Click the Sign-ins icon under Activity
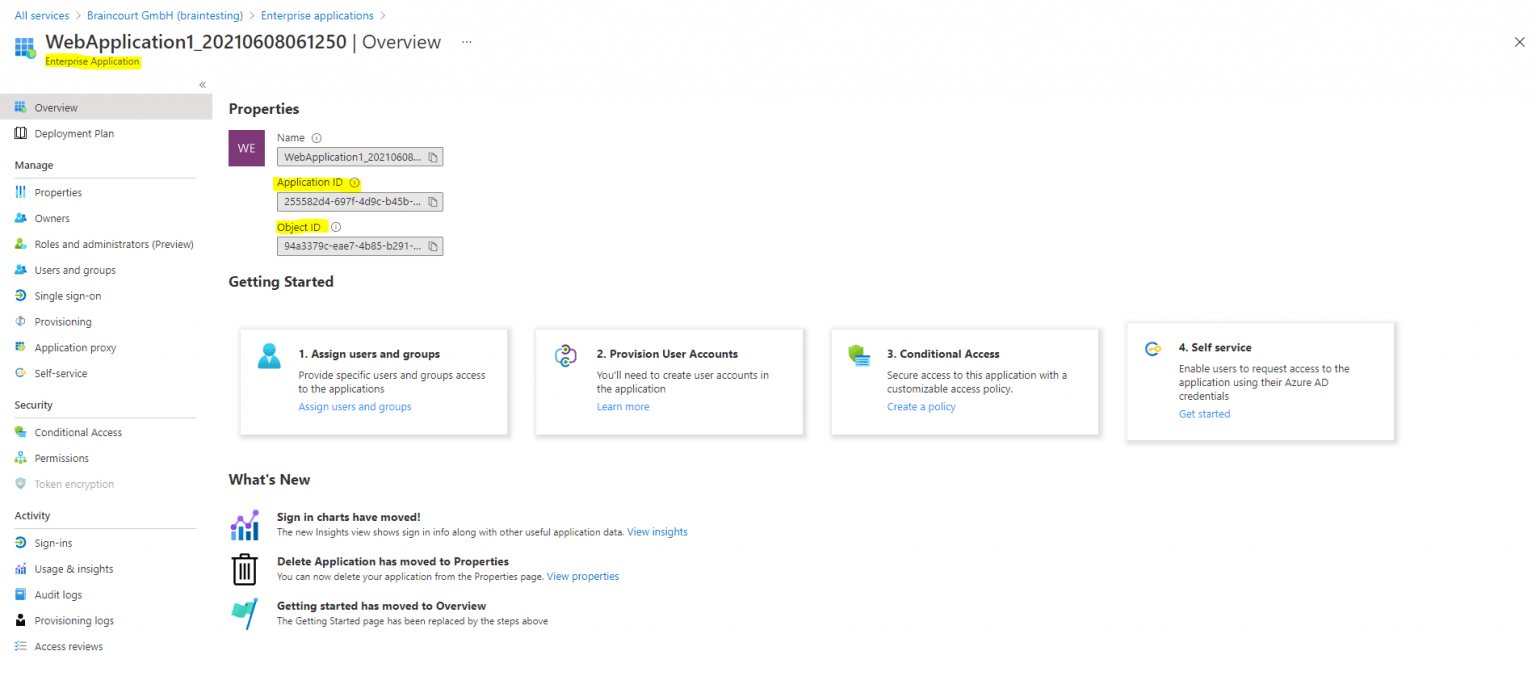This screenshot has width=1536, height=676. pyautogui.click(x=22, y=543)
